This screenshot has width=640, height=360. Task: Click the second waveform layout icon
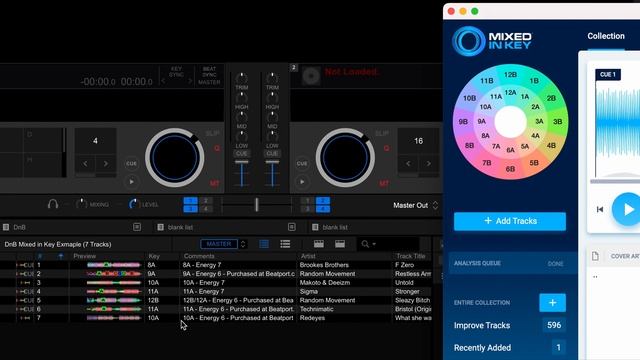pos(340,244)
